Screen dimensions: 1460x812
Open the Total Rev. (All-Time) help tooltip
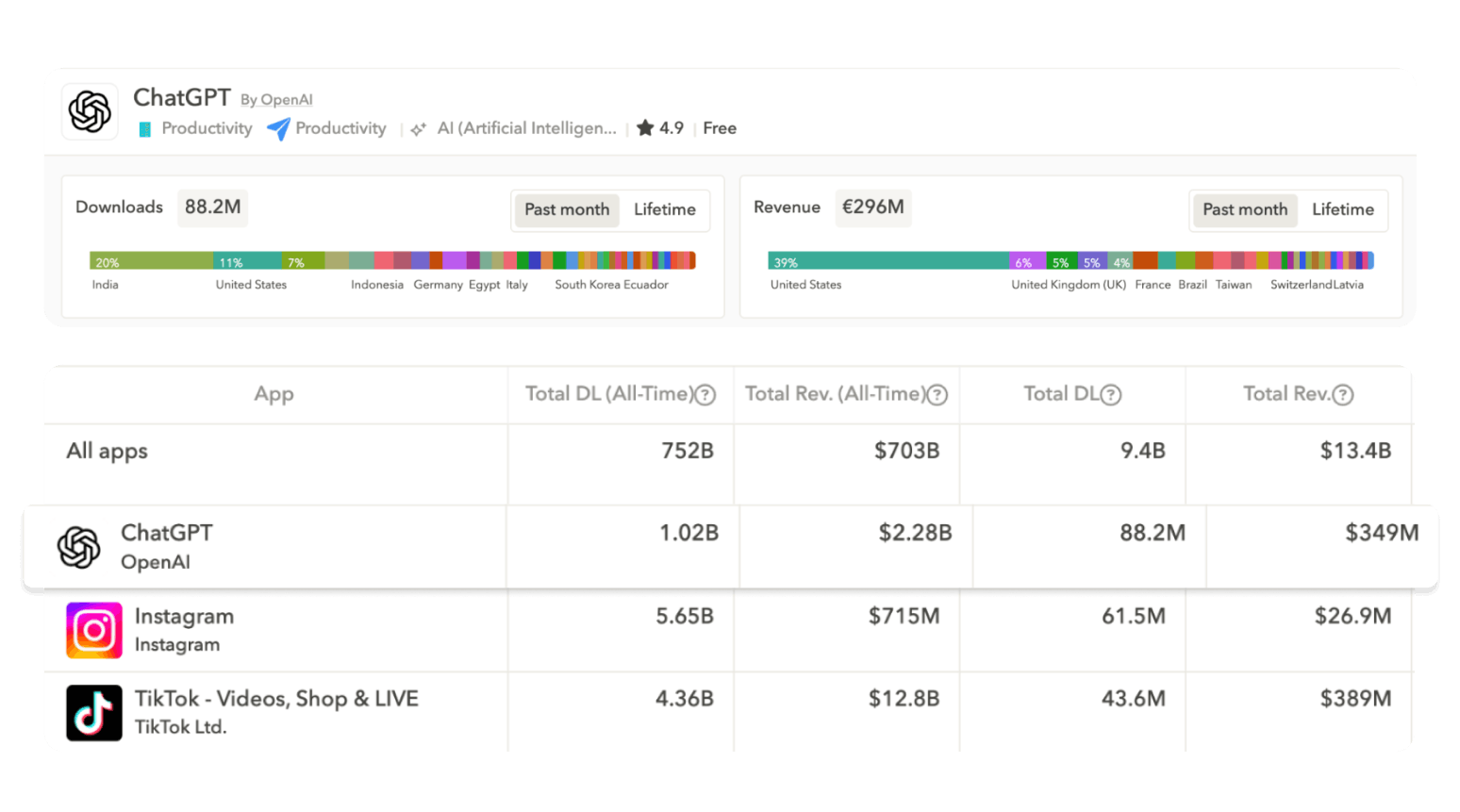[937, 395]
